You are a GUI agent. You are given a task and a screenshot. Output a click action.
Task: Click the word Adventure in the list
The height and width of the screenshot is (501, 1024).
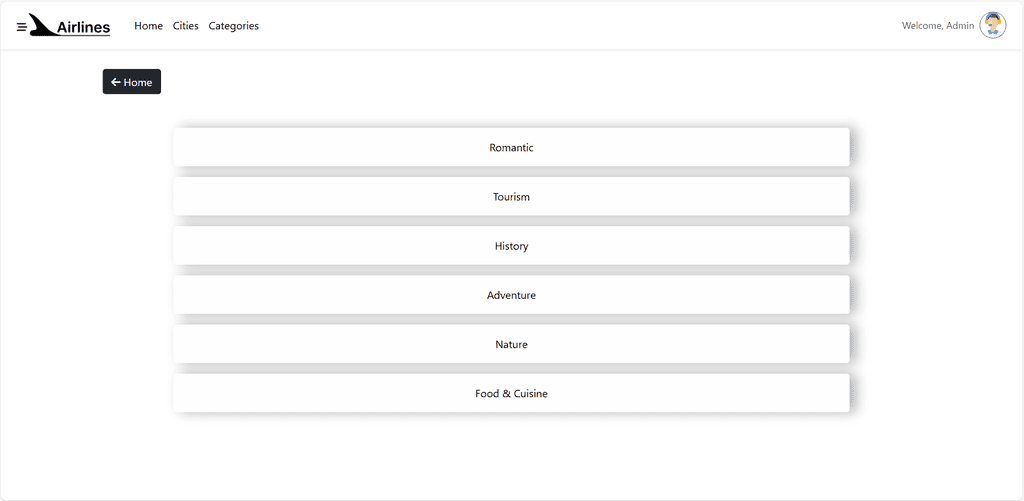(x=511, y=296)
